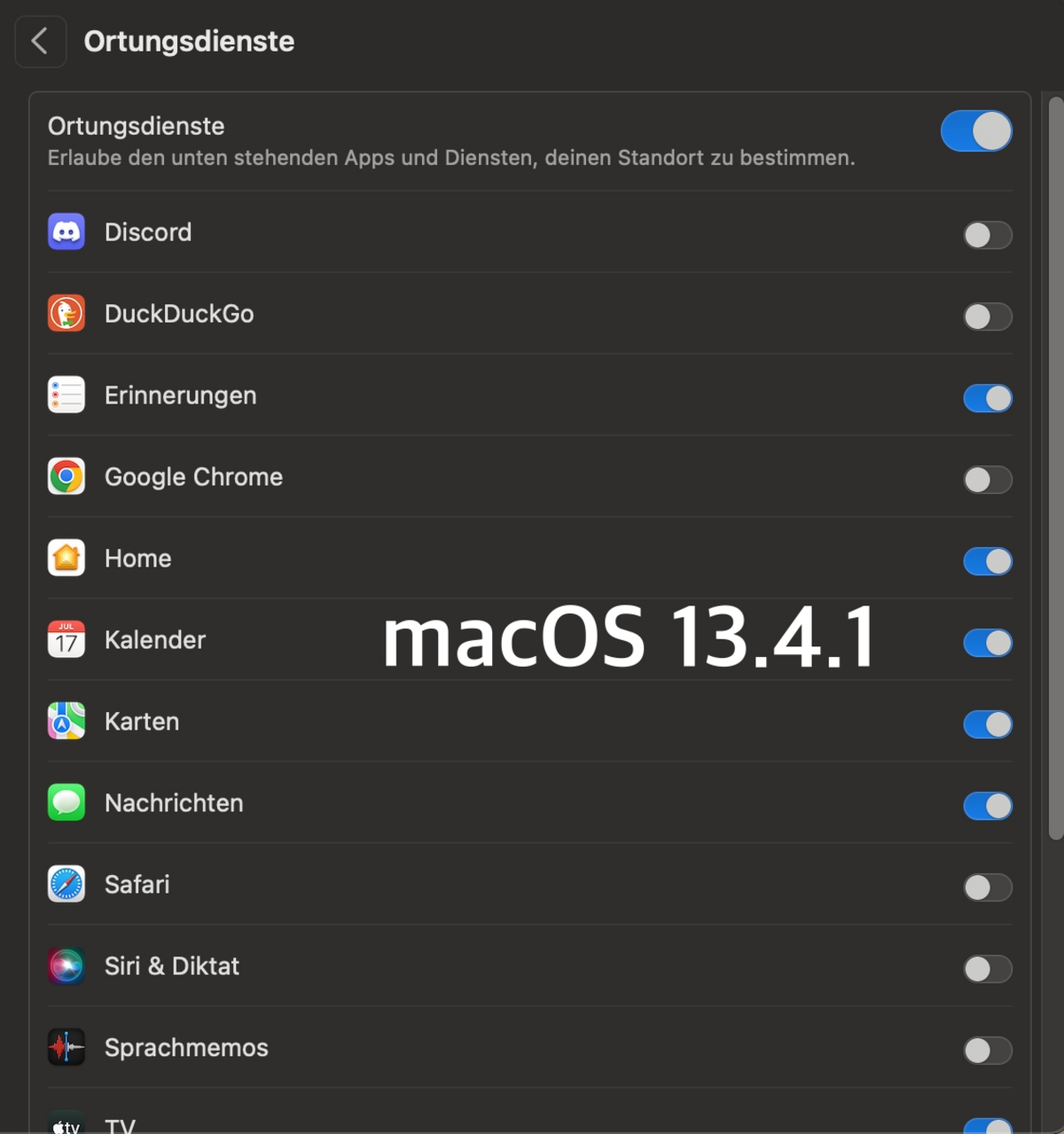Enable location access for Discord

[988, 235]
